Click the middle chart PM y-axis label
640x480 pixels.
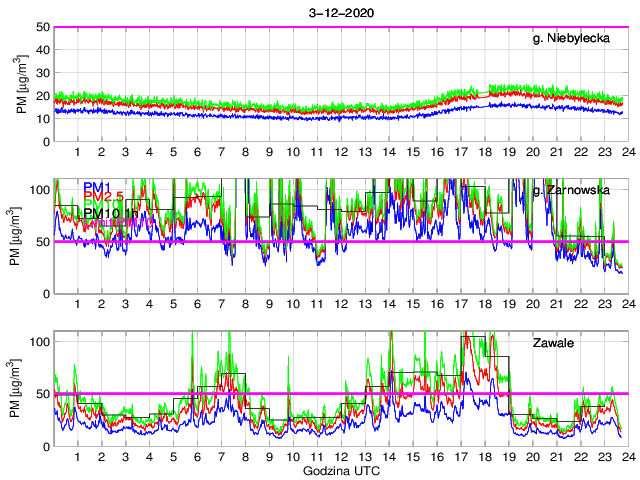coord(14,236)
